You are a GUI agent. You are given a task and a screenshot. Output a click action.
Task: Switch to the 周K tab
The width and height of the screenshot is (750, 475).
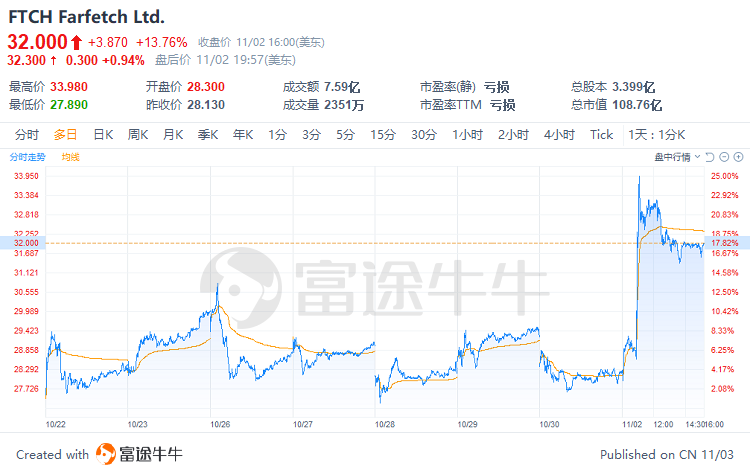[x=138, y=135]
